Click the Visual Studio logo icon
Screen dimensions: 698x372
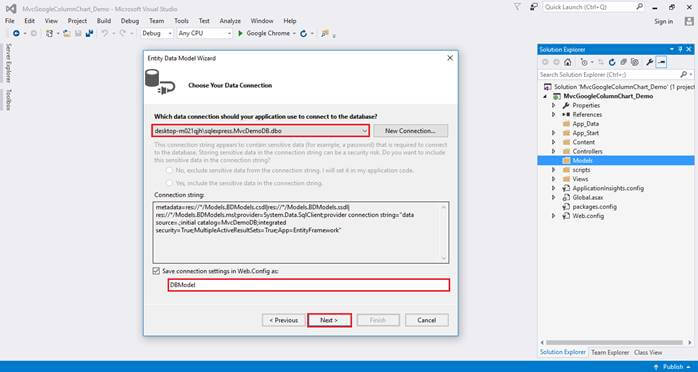coord(11,8)
